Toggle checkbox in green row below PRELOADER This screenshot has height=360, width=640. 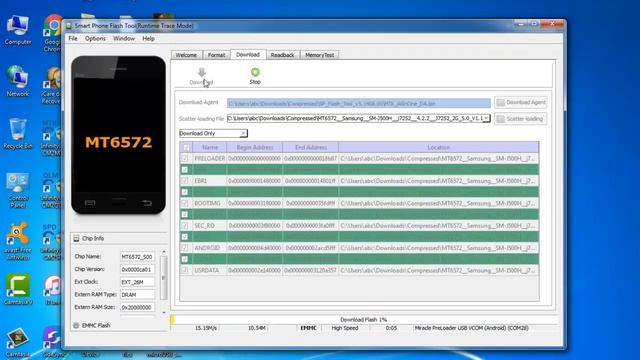pos(185,169)
